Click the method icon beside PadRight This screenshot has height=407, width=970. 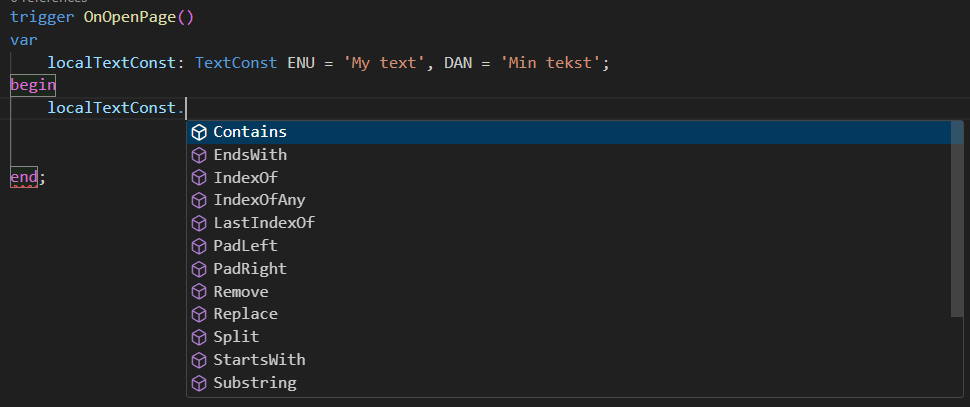pyautogui.click(x=199, y=269)
